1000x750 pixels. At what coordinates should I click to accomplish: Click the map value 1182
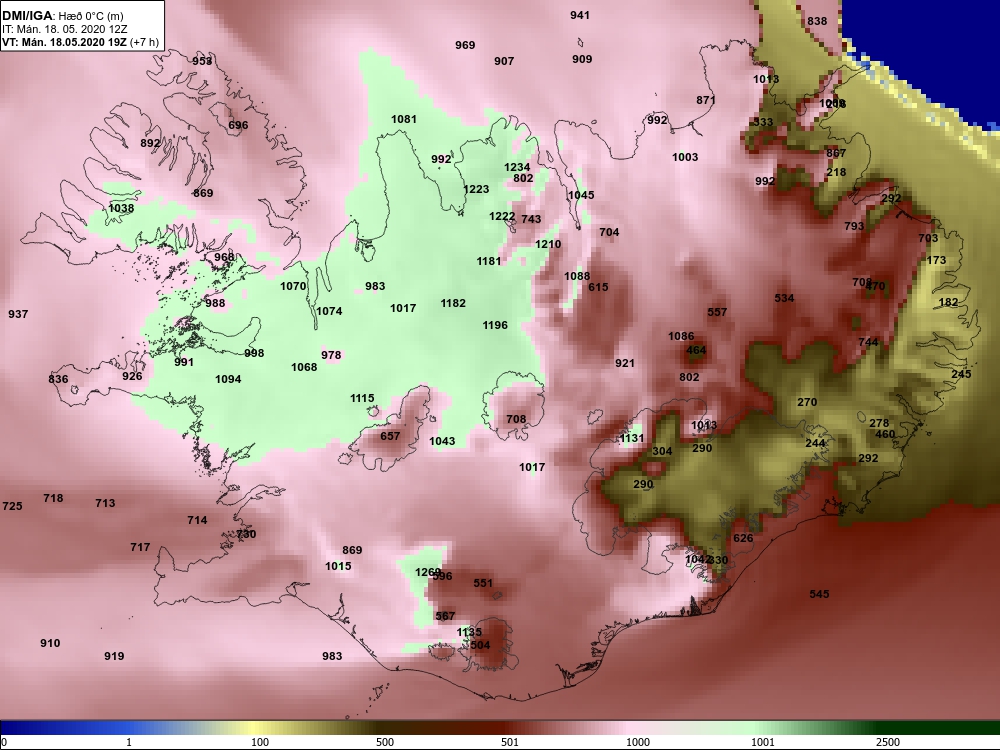pyautogui.click(x=453, y=304)
